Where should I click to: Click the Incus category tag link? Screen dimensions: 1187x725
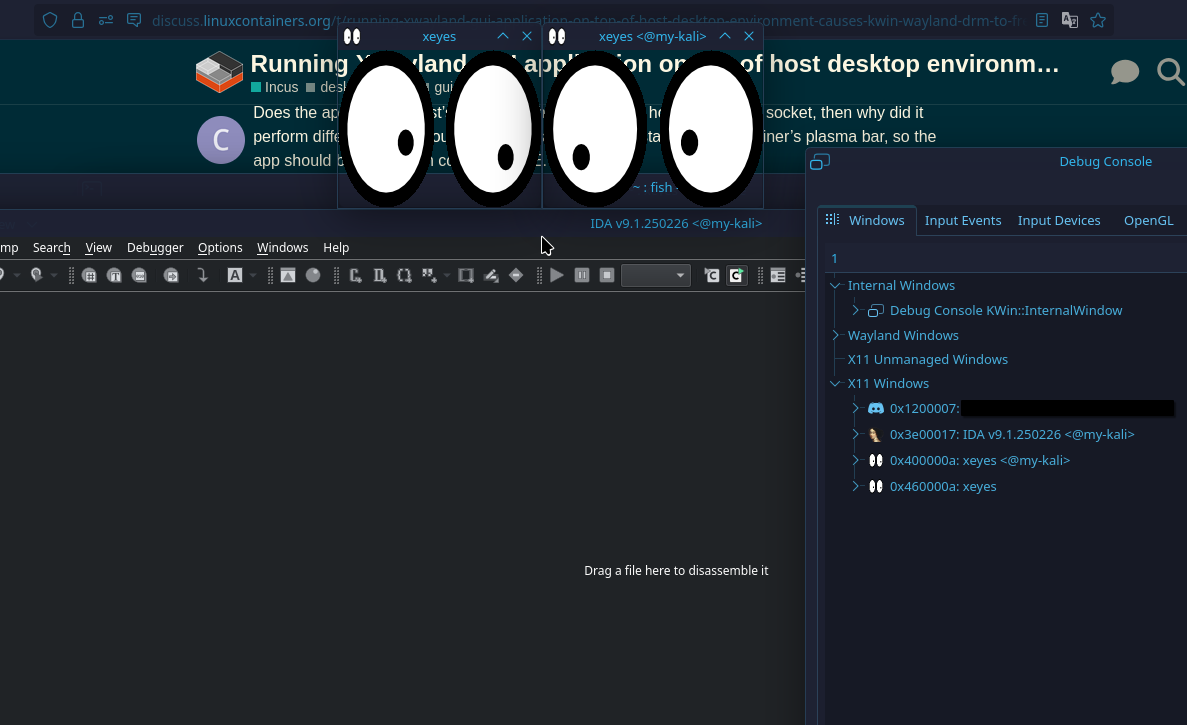point(275,87)
